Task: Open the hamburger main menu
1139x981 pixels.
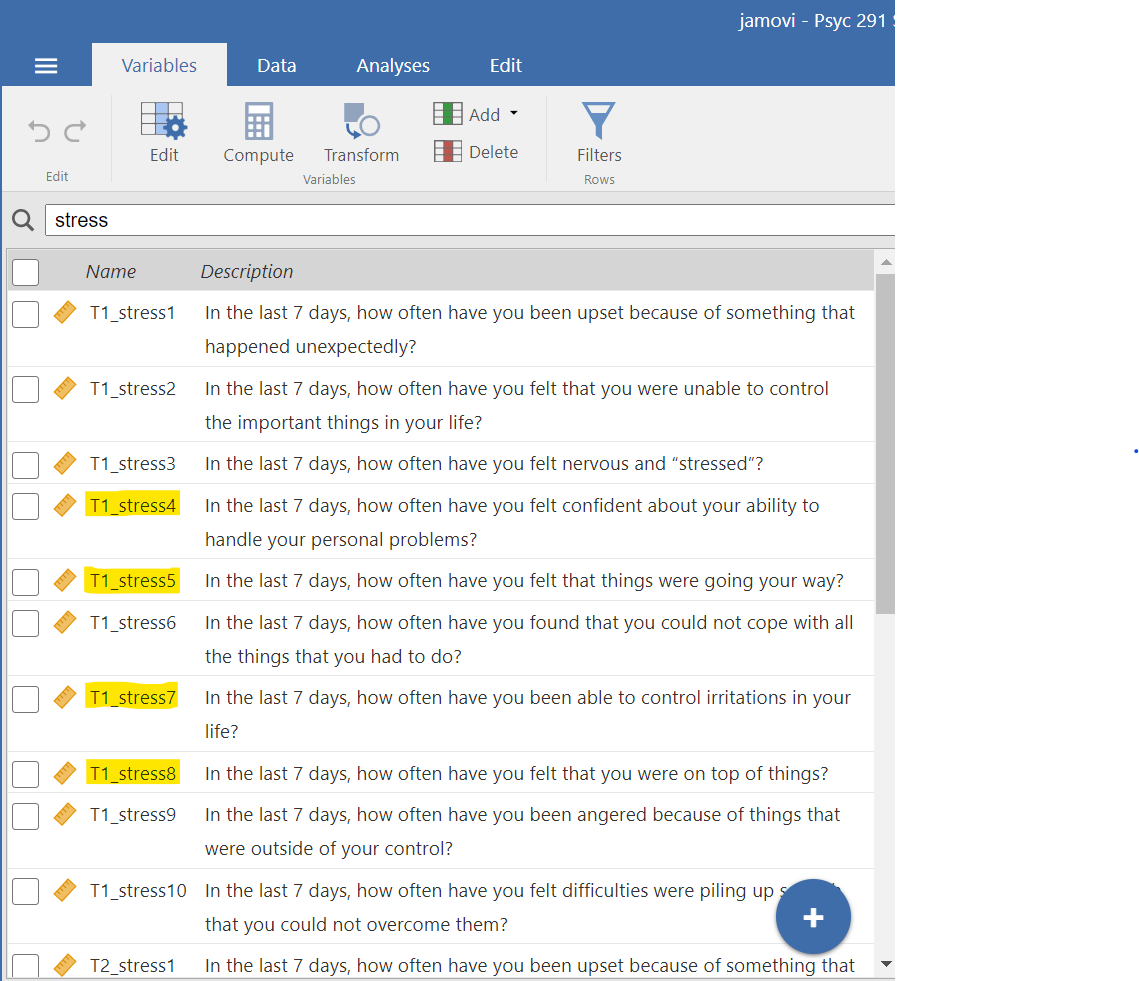Action: [46, 66]
